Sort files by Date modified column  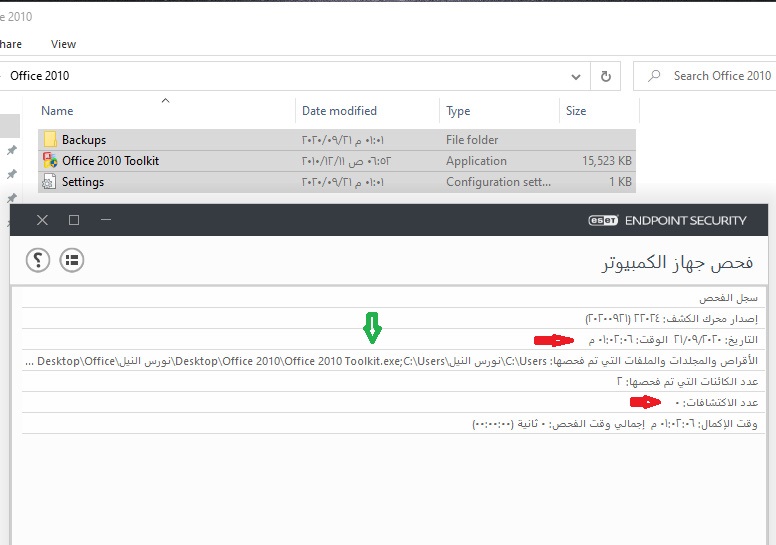coord(339,111)
